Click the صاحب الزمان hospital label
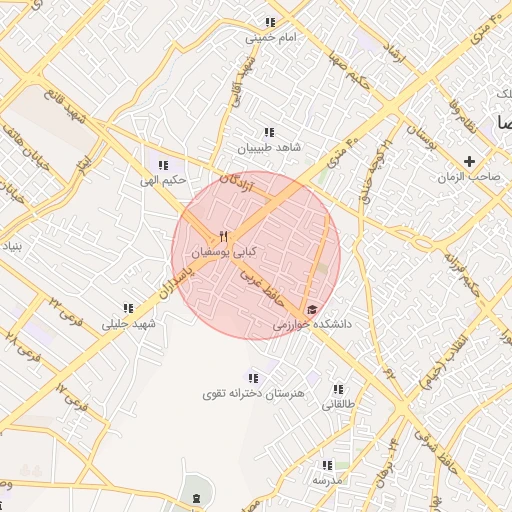The image size is (512, 512). pyautogui.click(x=469, y=177)
